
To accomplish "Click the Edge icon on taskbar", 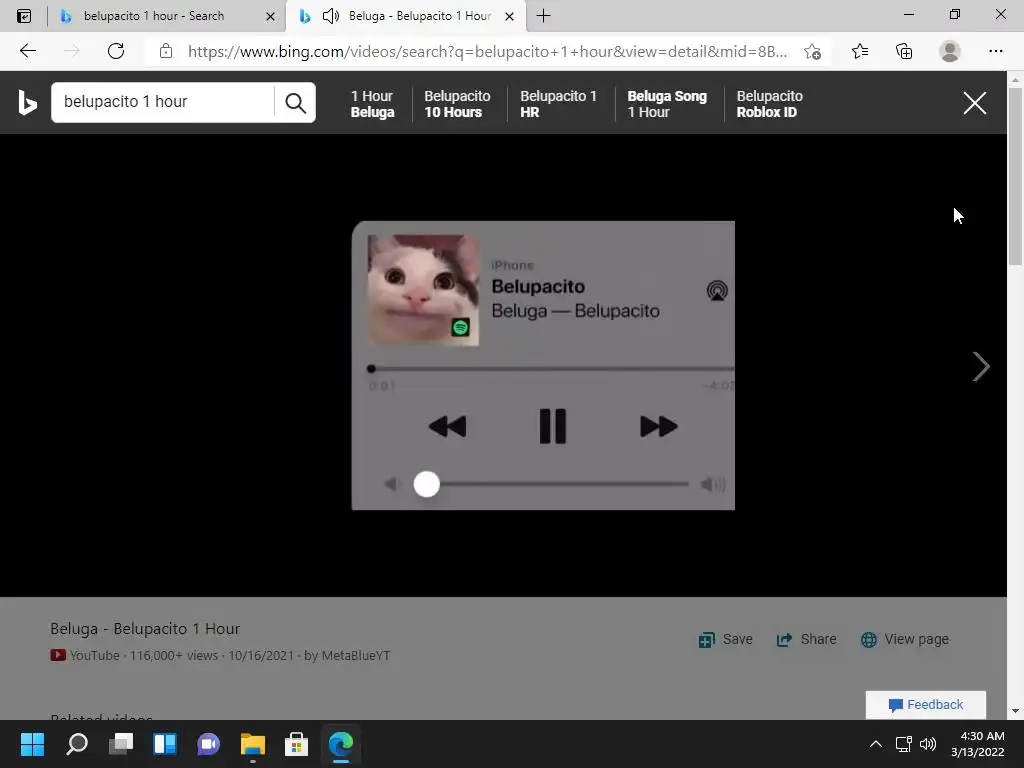I will [x=341, y=744].
